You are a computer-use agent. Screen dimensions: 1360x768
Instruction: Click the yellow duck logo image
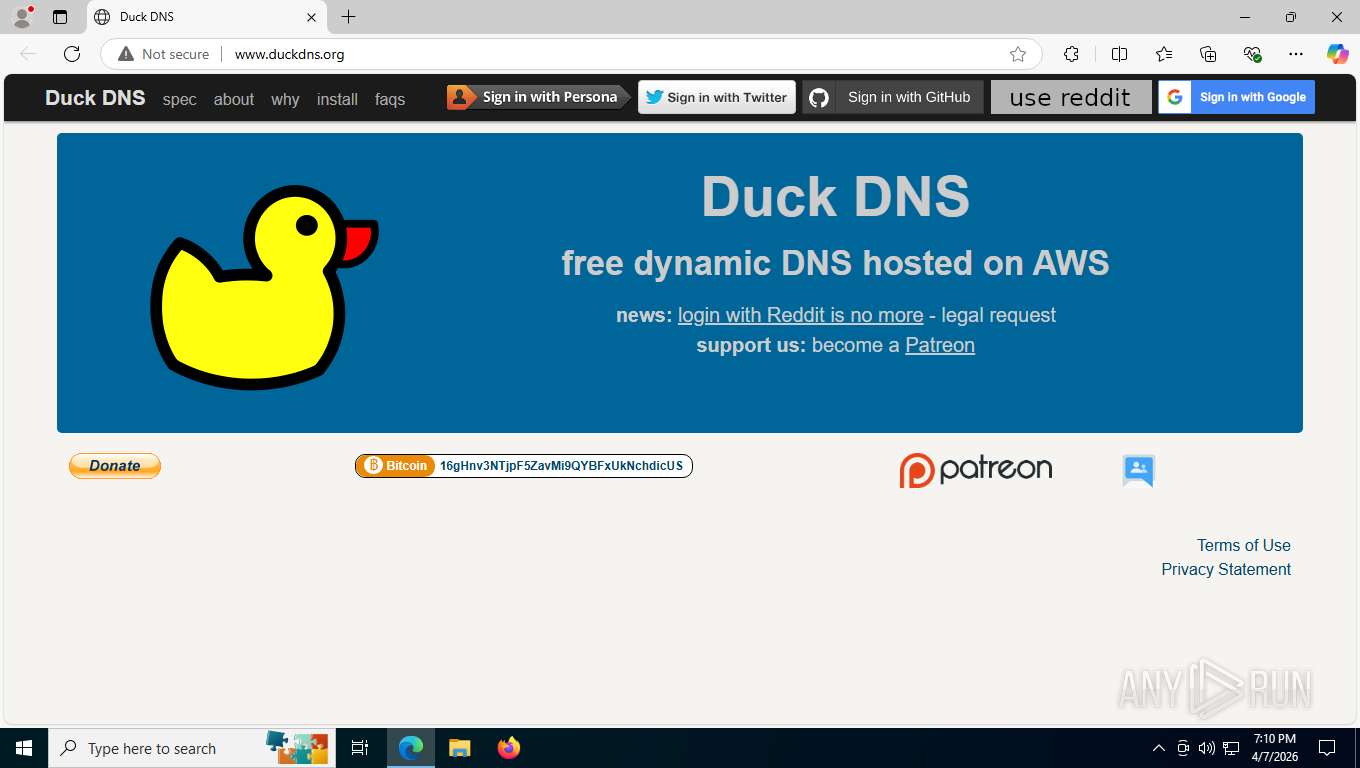264,287
